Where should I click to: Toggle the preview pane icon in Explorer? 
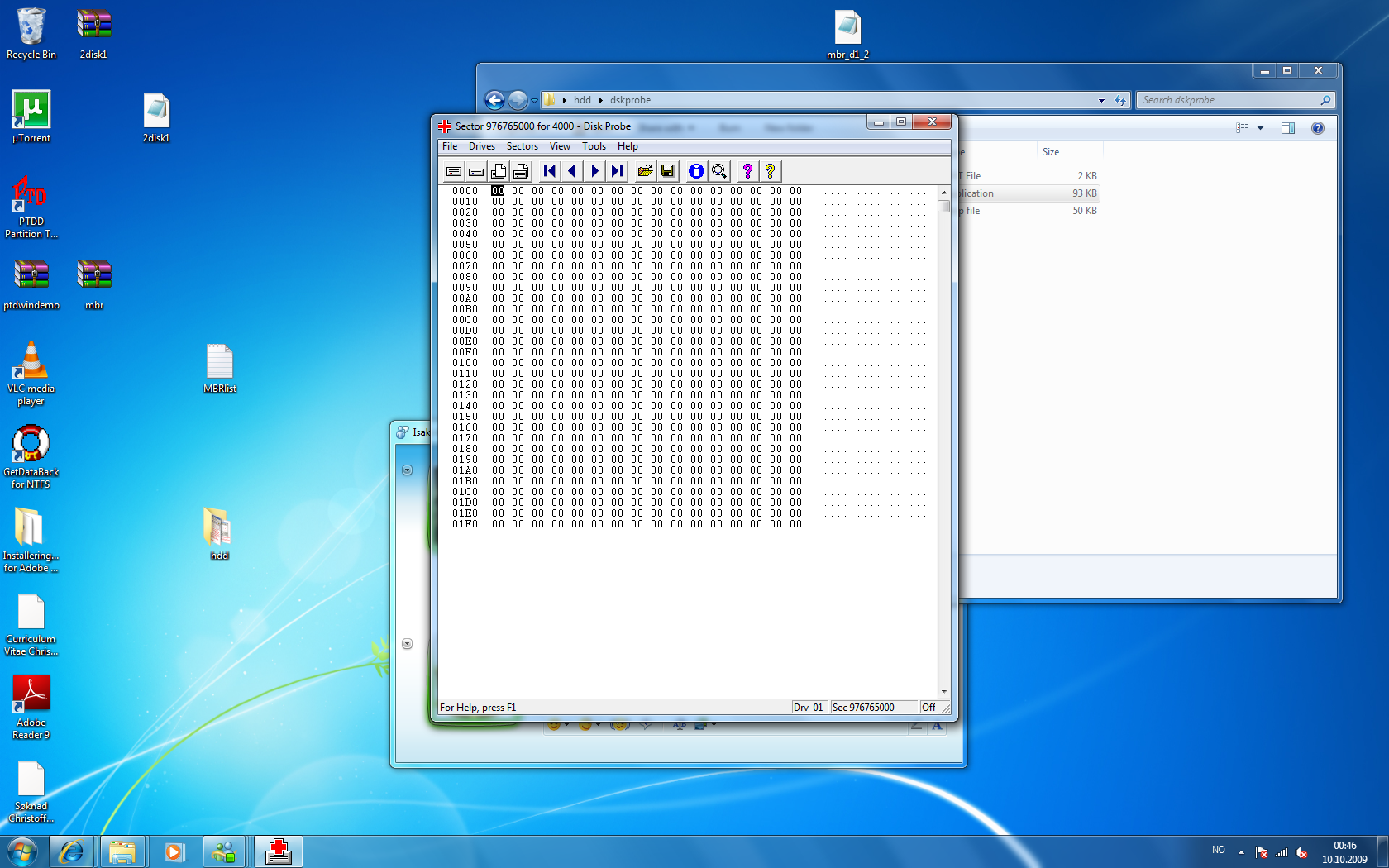point(1288,128)
